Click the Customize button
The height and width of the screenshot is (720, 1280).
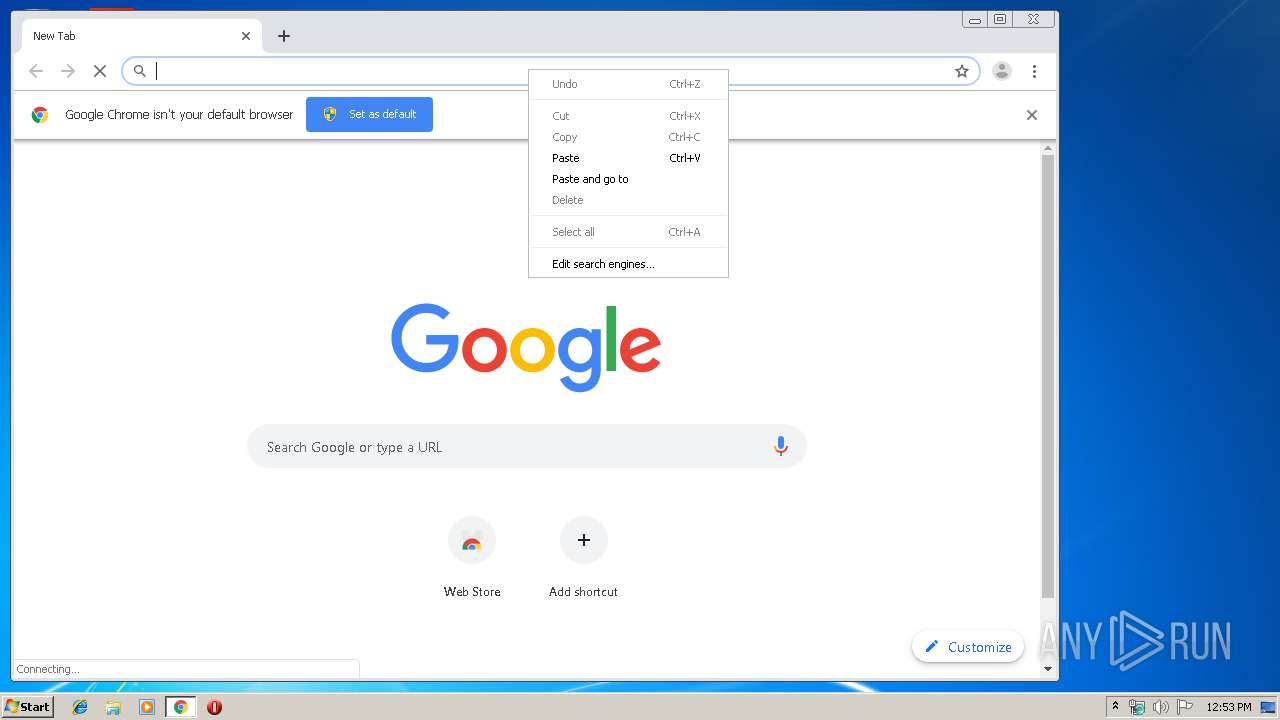point(968,647)
